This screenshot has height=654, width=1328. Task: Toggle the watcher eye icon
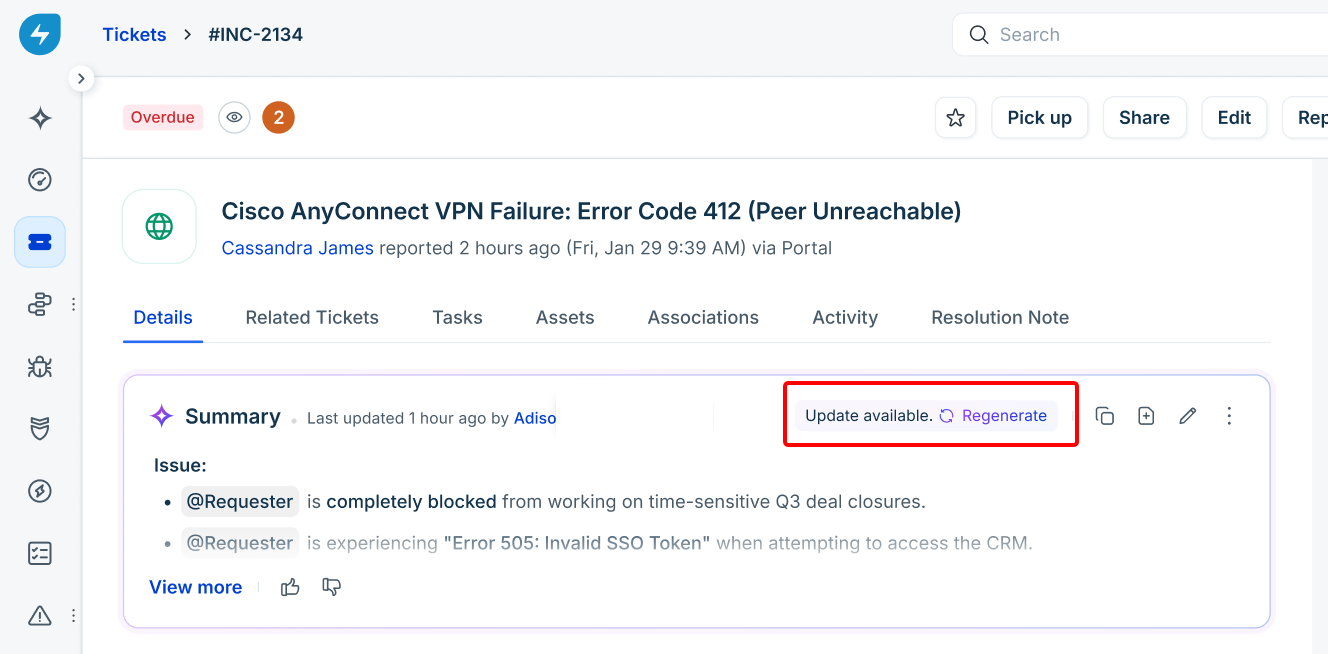coord(234,117)
